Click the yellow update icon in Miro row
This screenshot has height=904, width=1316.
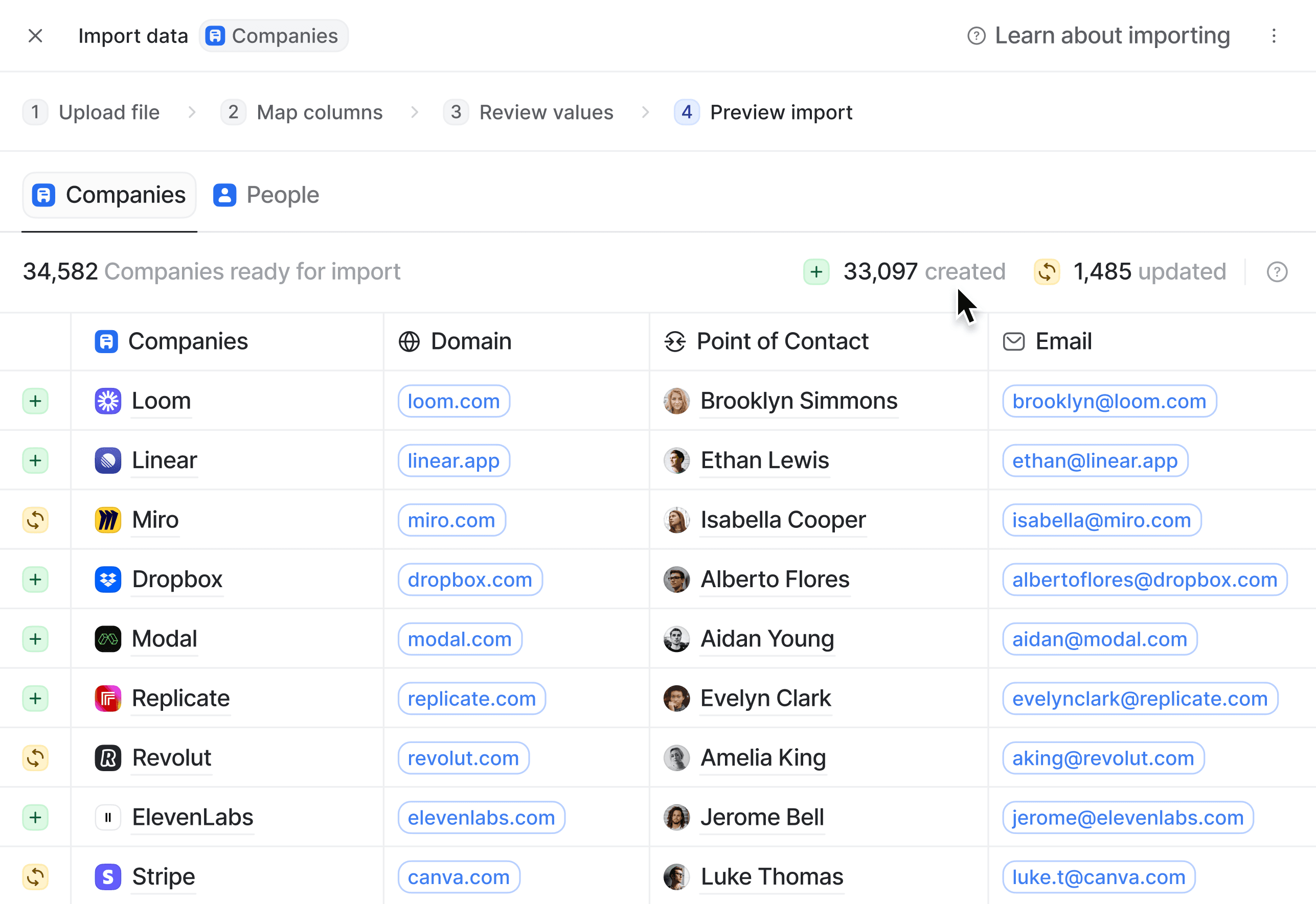point(35,520)
